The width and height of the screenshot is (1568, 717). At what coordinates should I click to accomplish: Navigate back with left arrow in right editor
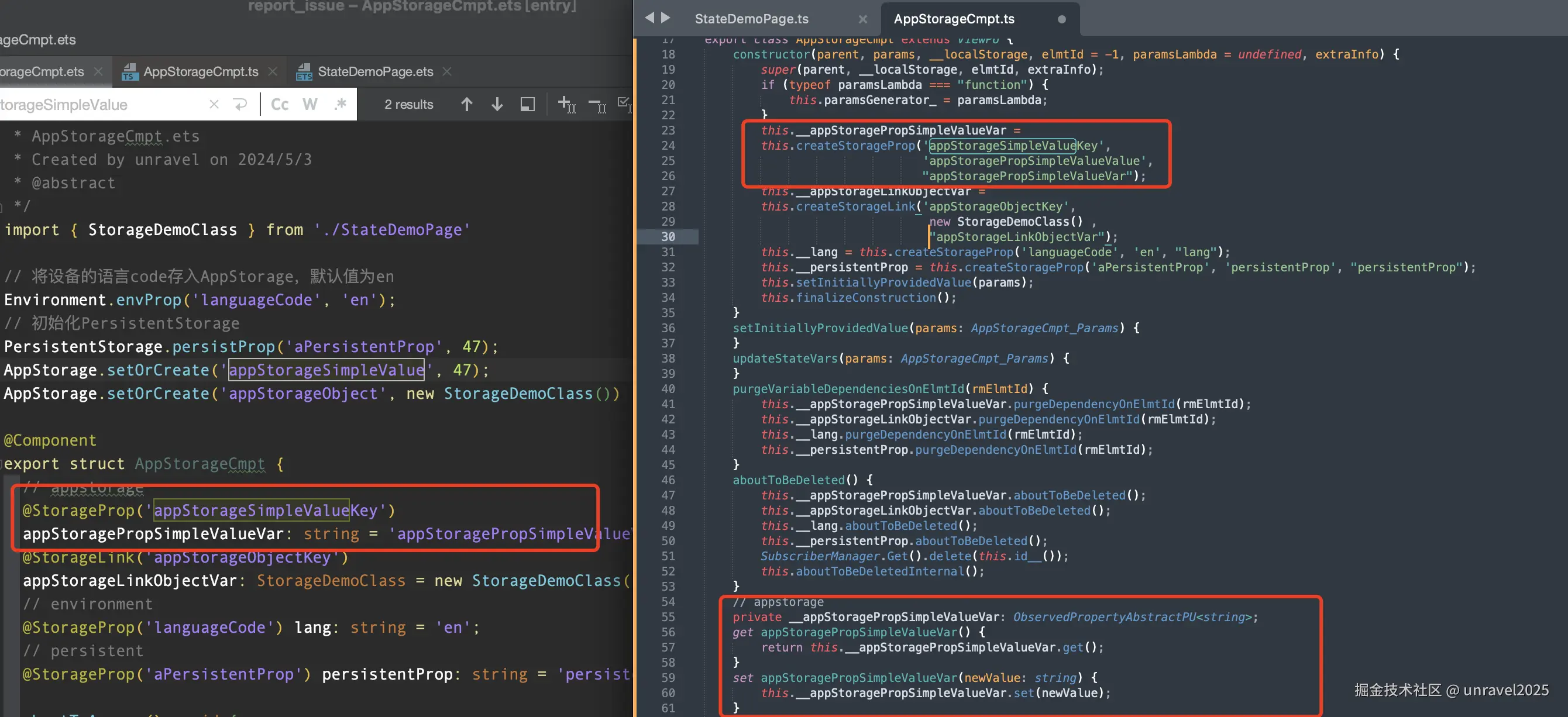(649, 18)
